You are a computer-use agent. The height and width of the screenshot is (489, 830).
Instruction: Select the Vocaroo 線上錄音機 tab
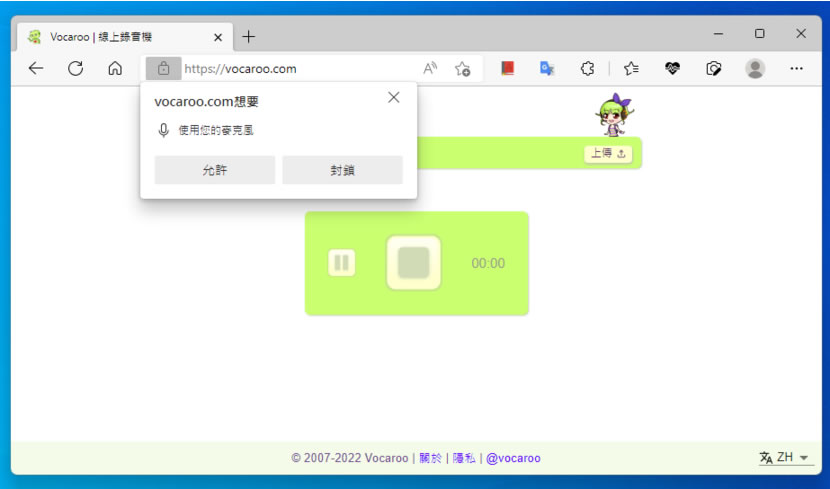click(x=124, y=37)
